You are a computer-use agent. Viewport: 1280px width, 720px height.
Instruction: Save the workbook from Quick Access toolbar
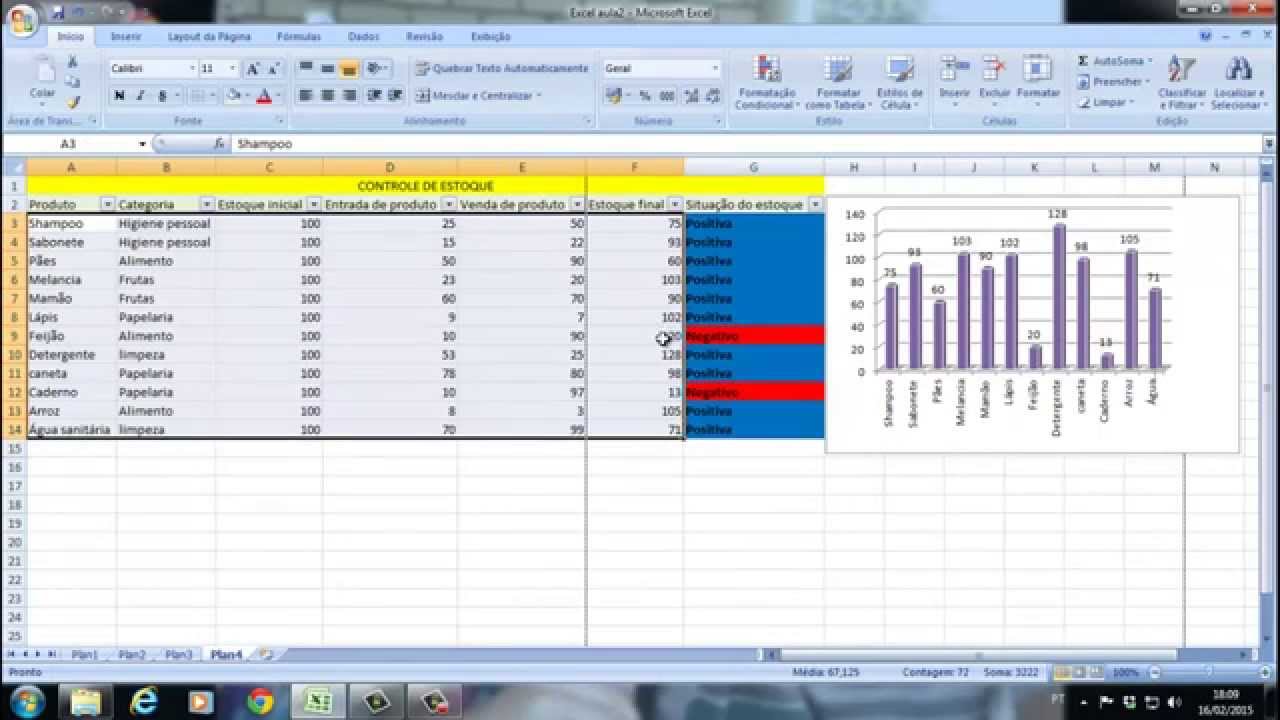click(59, 11)
